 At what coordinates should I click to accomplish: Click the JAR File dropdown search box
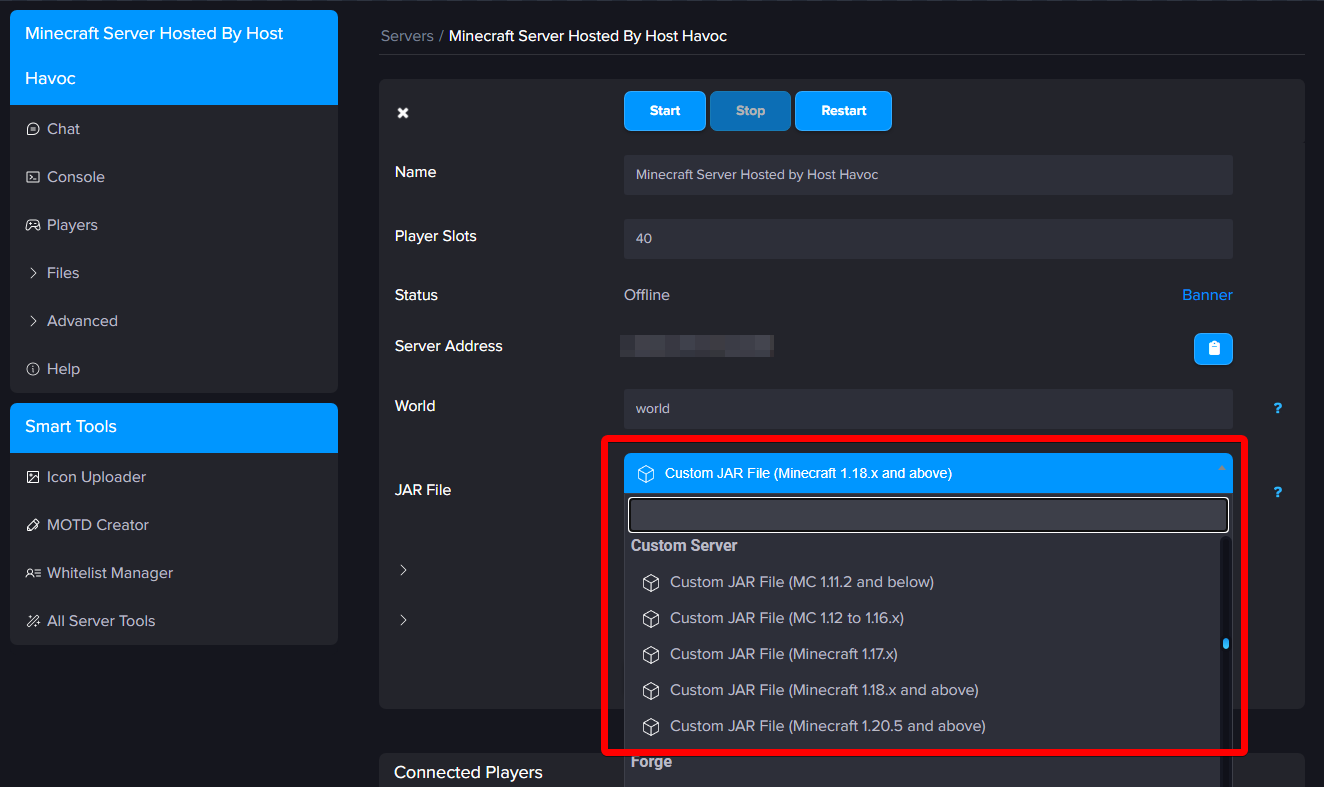928,515
